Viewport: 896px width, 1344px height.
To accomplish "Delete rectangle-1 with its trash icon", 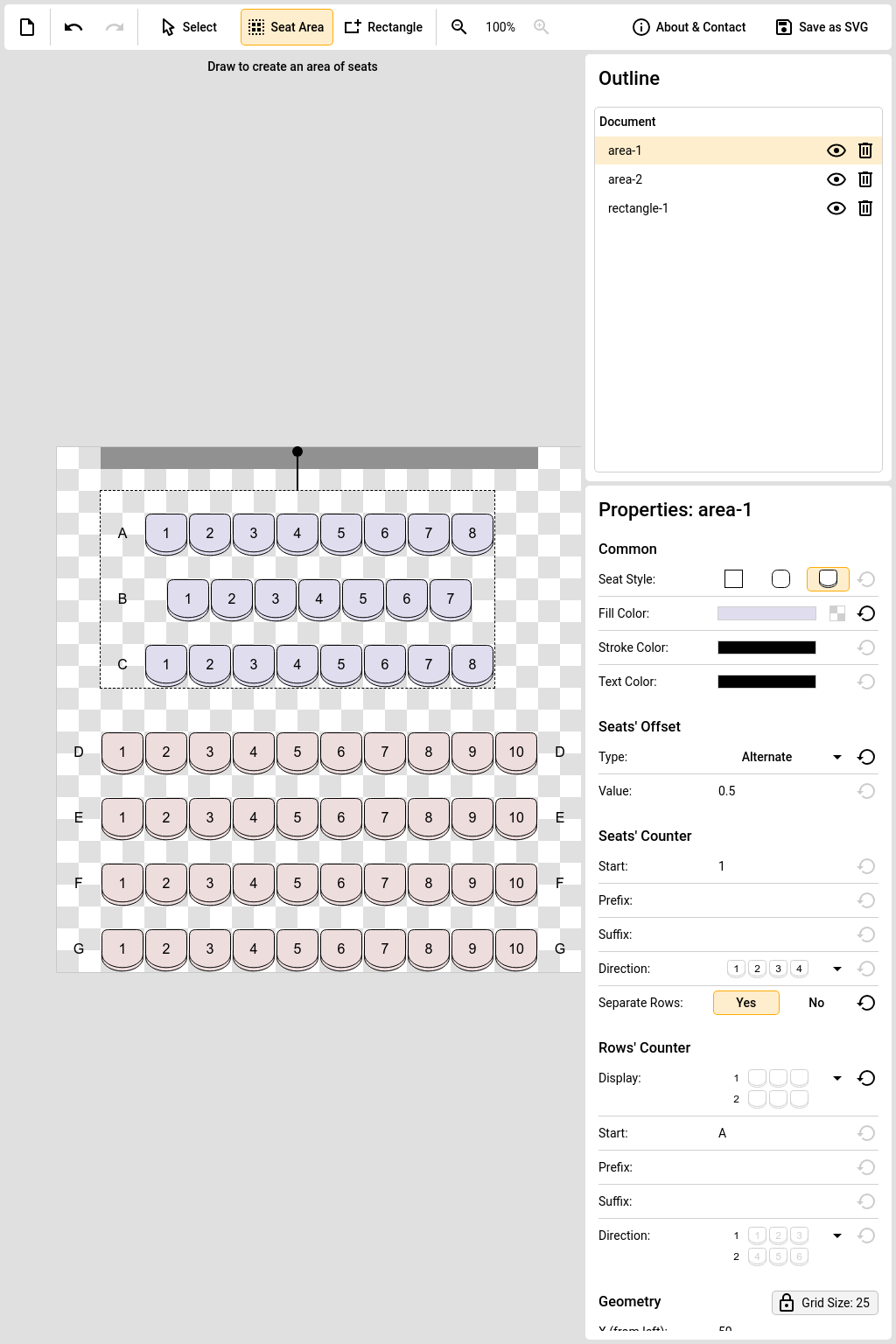I will point(865,208).
